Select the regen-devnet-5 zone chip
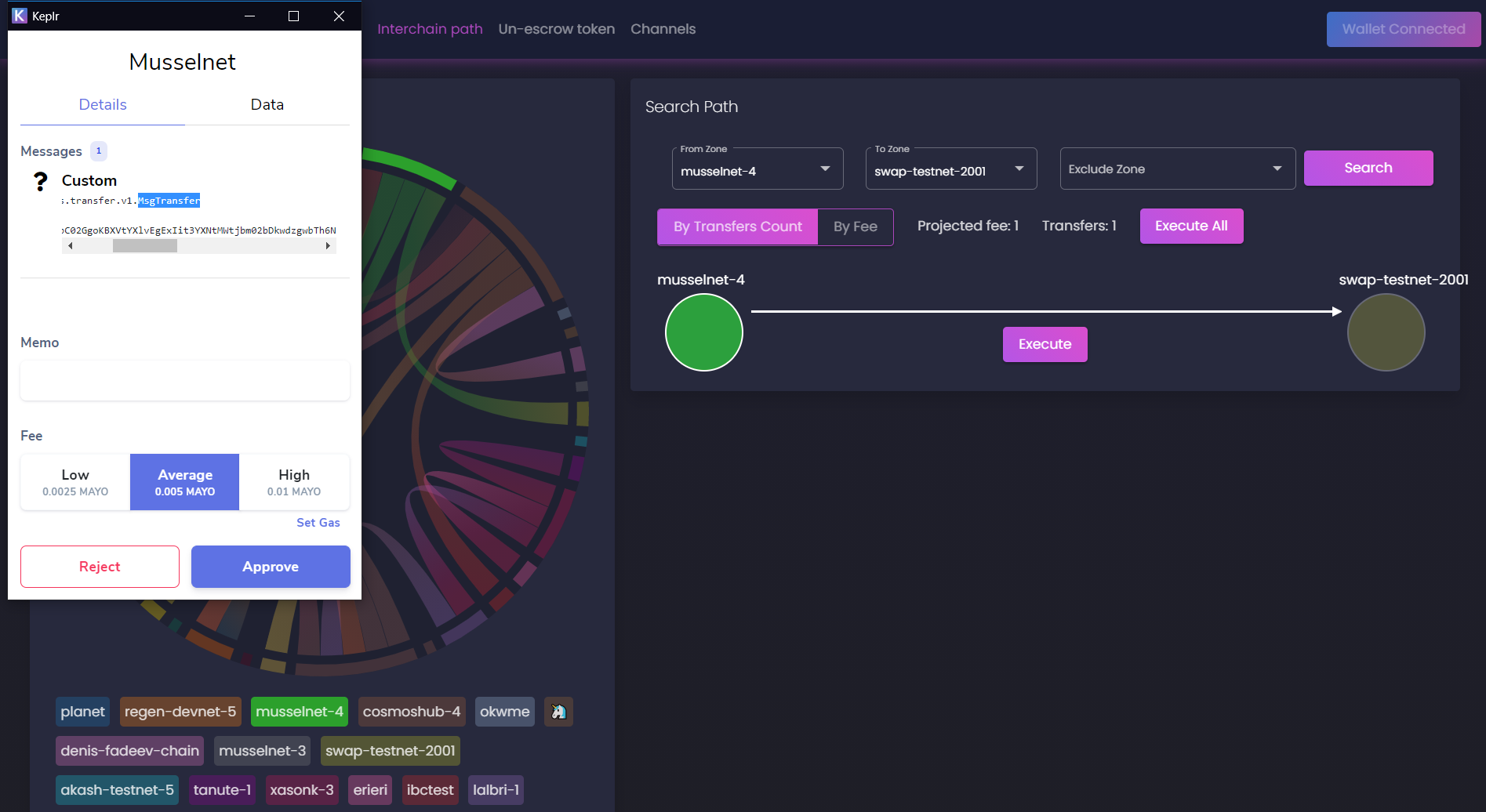 180,712
